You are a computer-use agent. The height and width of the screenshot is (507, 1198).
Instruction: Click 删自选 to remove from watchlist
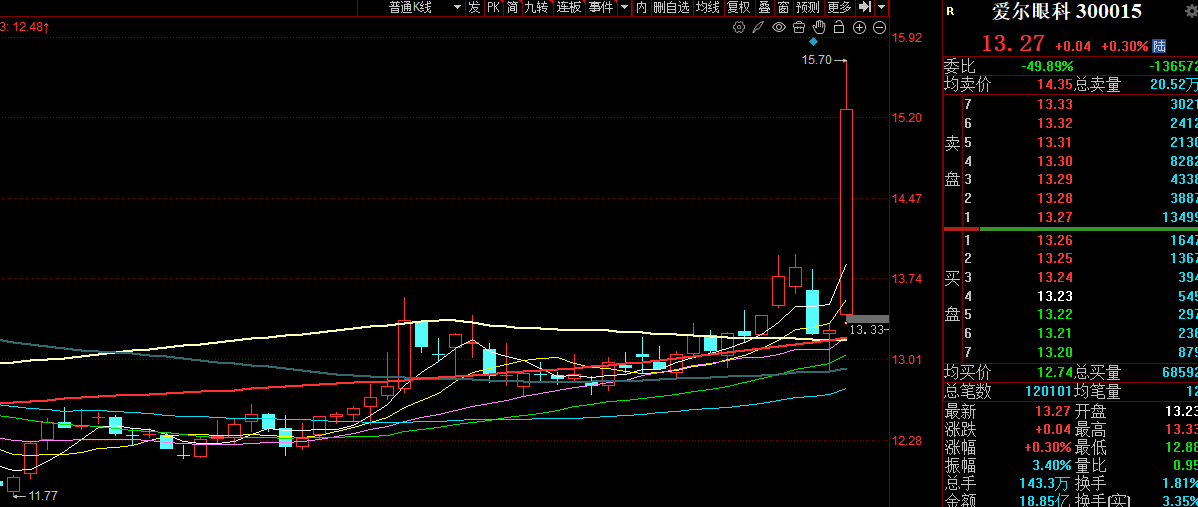point(672,8)
